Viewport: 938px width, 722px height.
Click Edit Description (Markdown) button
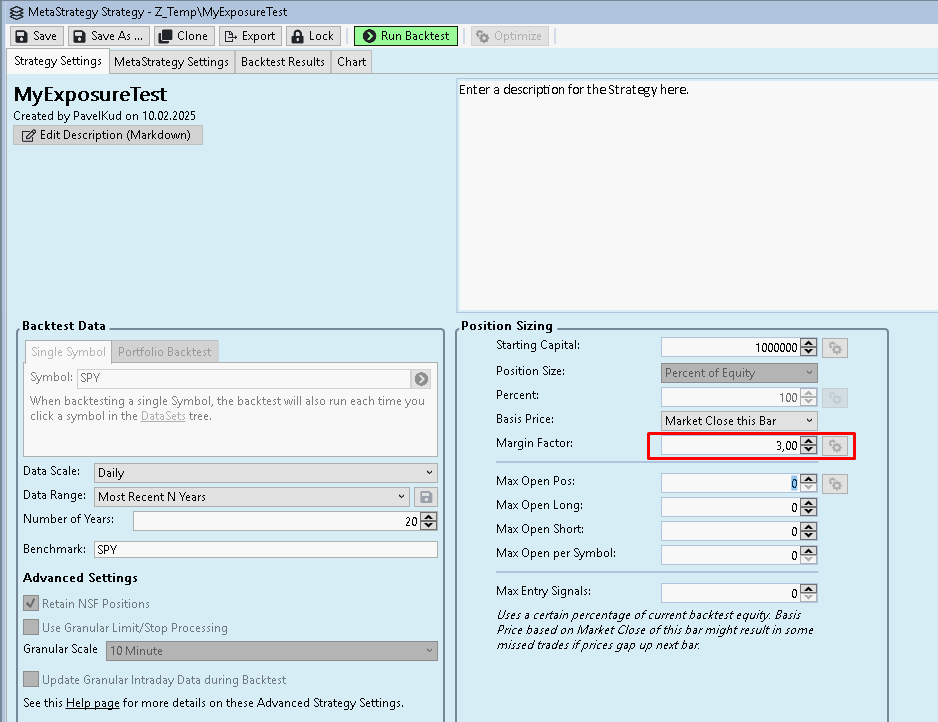[x=108, y=135]
